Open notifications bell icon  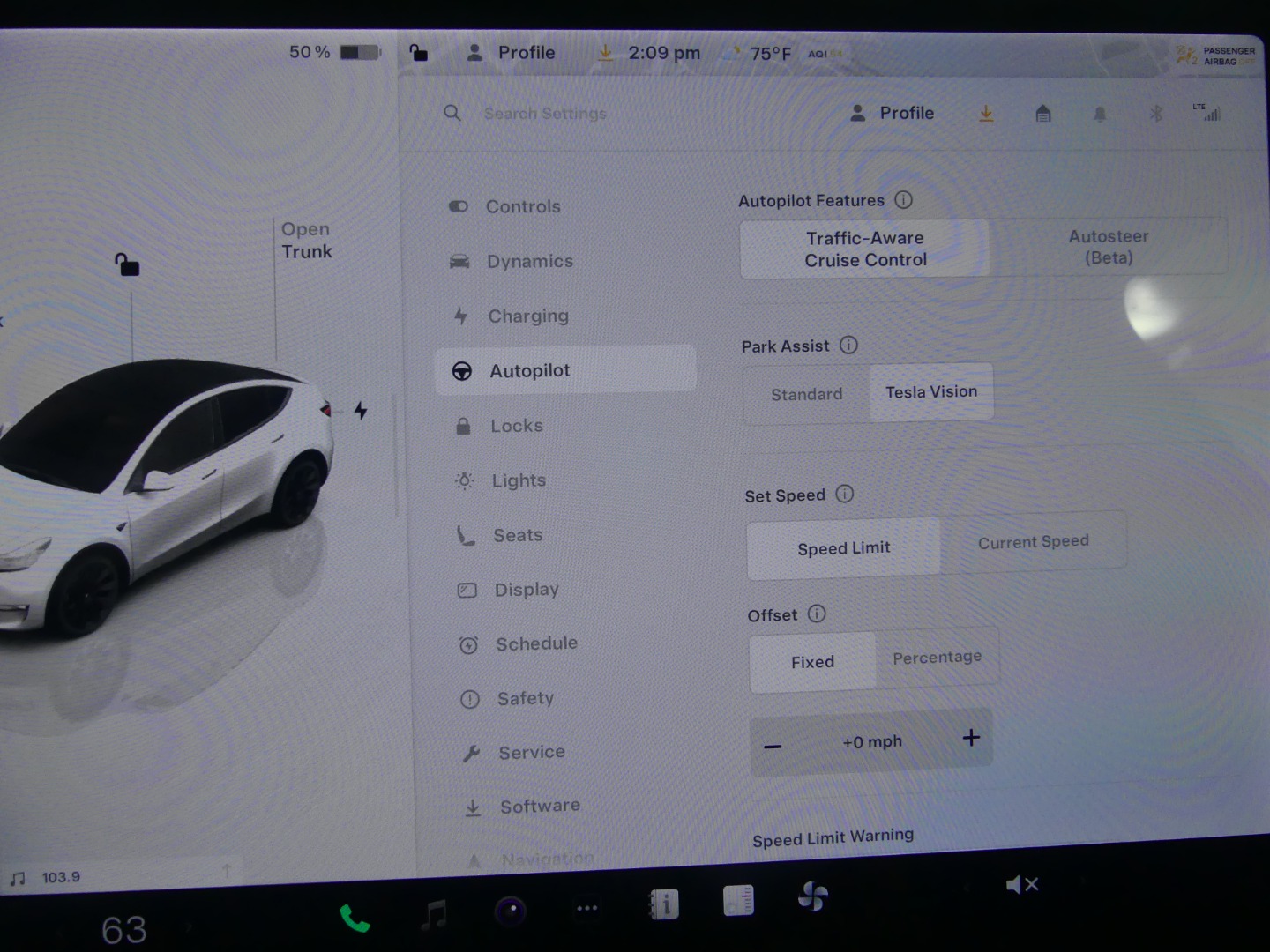tap(1100, 114)
